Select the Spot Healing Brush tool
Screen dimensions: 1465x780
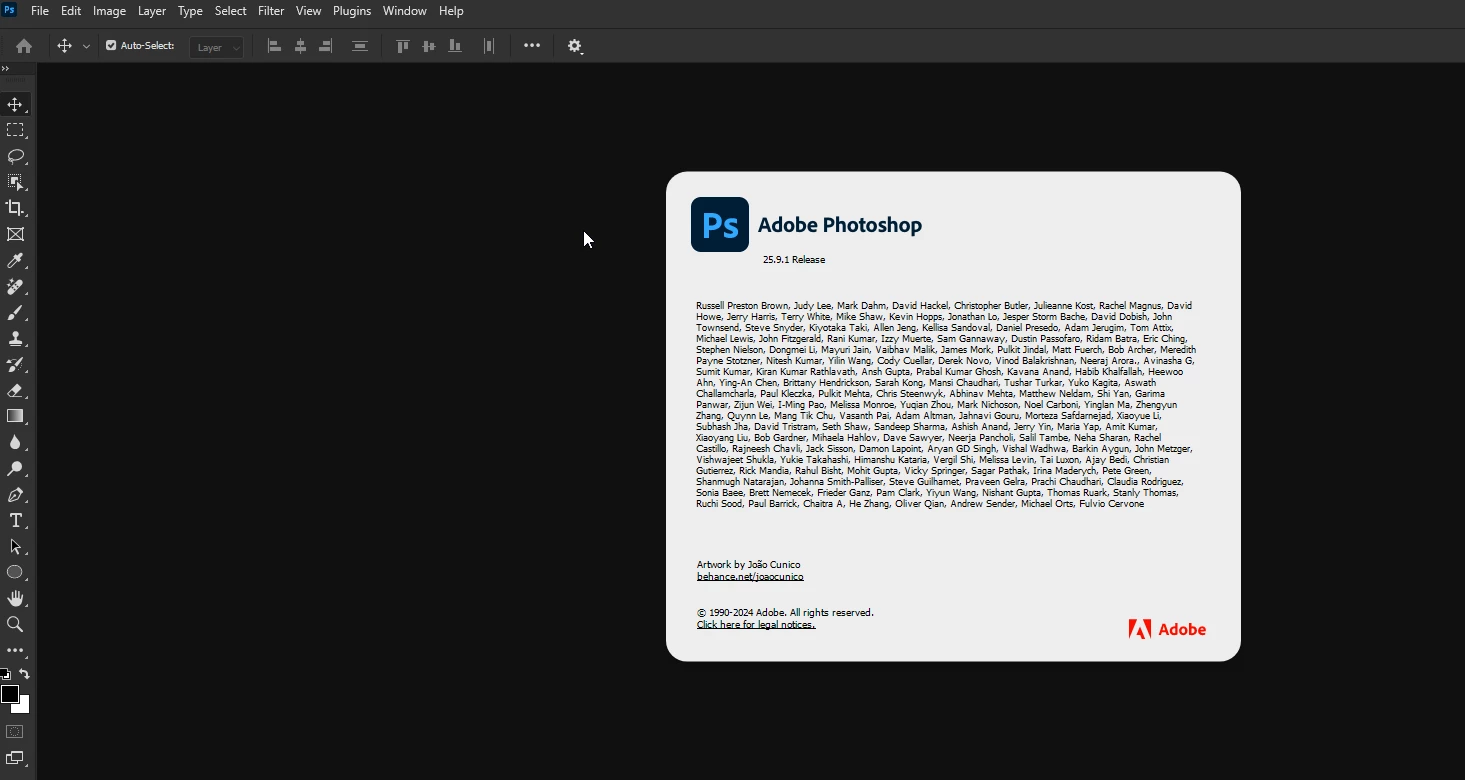click(15, 287)
